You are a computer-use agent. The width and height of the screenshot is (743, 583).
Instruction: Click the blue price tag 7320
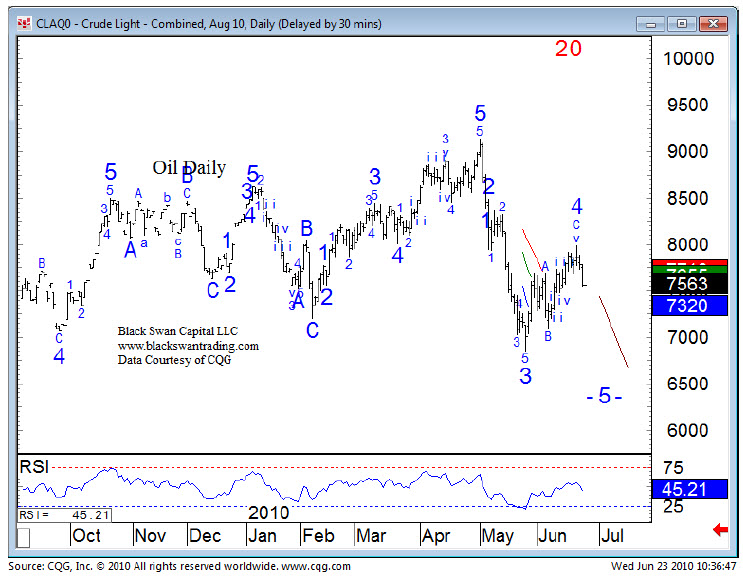[689, 306]
